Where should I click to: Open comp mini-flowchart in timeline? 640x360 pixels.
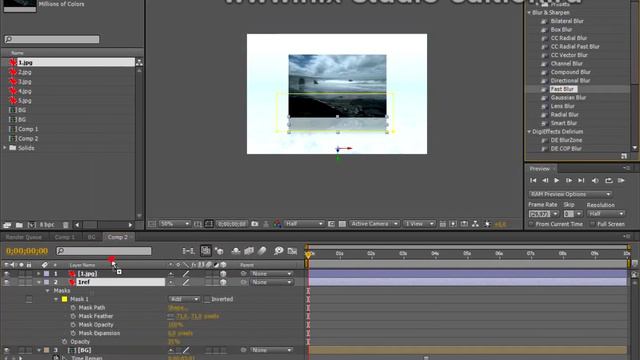coord(188,251)
